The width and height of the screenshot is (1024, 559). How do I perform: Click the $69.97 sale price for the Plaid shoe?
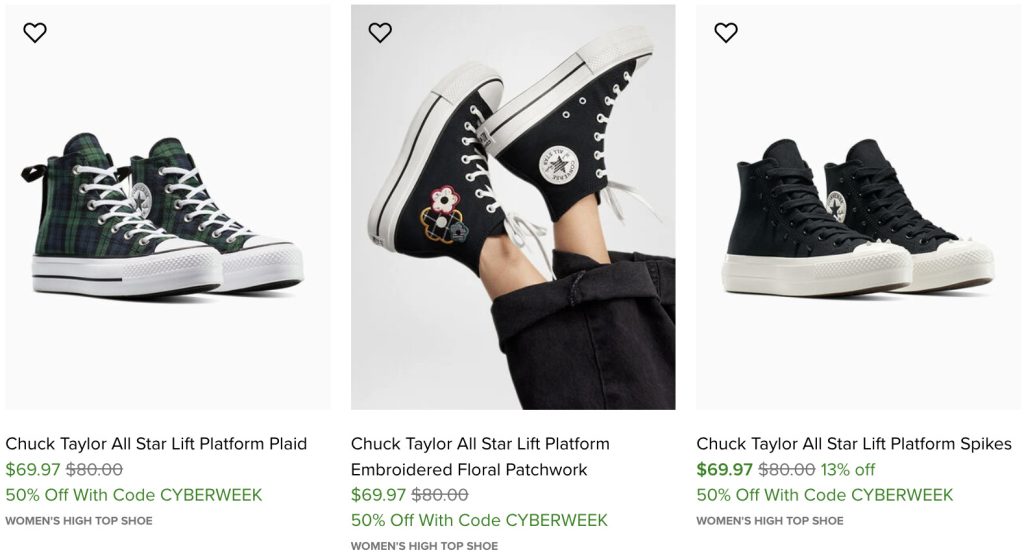(x=33, y=470)
